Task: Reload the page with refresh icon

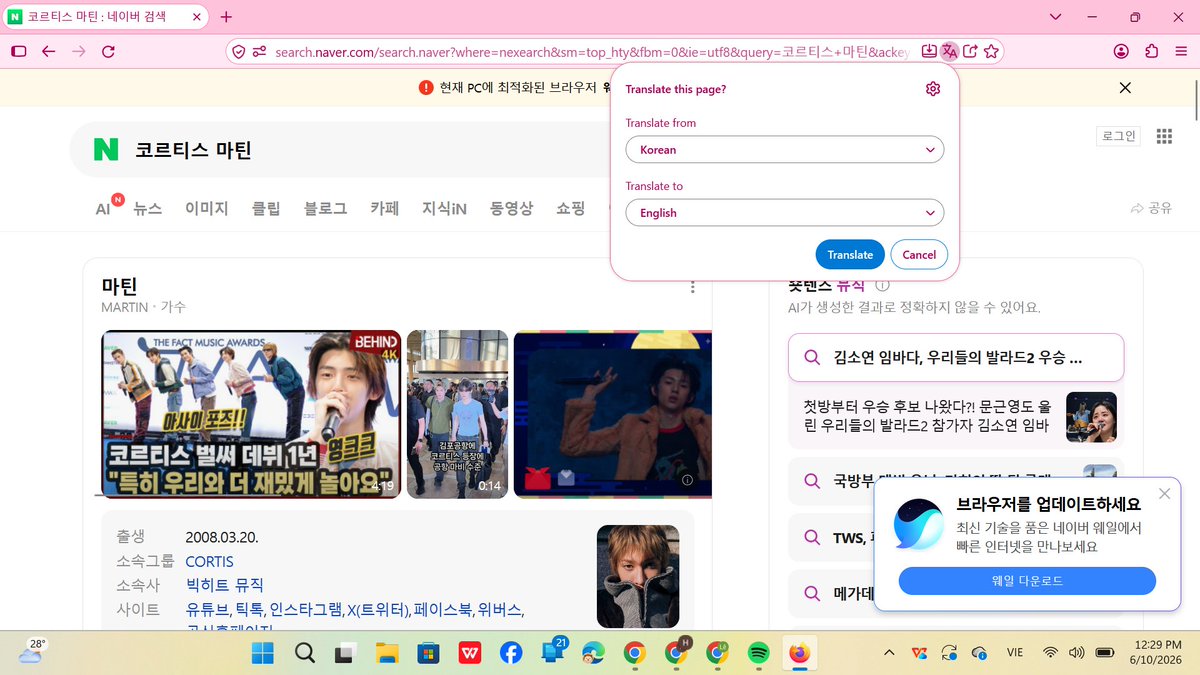Action: (110, 51)
